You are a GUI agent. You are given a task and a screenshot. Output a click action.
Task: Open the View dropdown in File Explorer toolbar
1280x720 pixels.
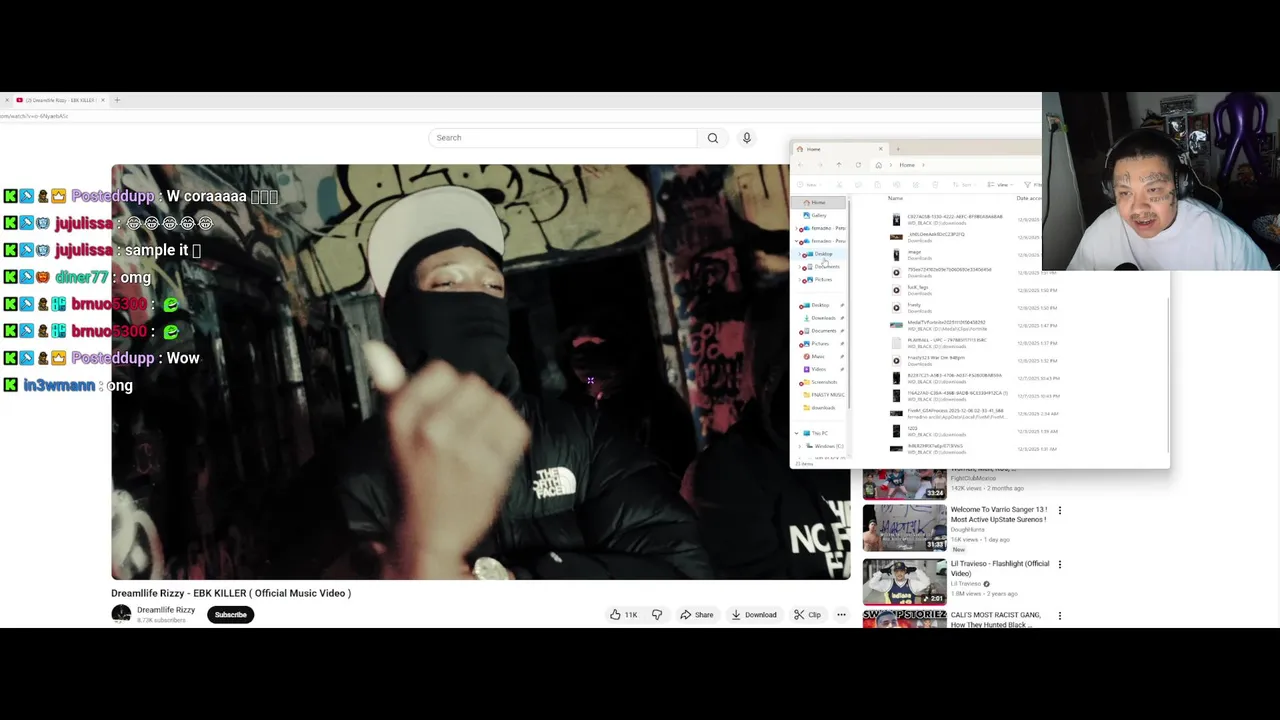(998, 185)
